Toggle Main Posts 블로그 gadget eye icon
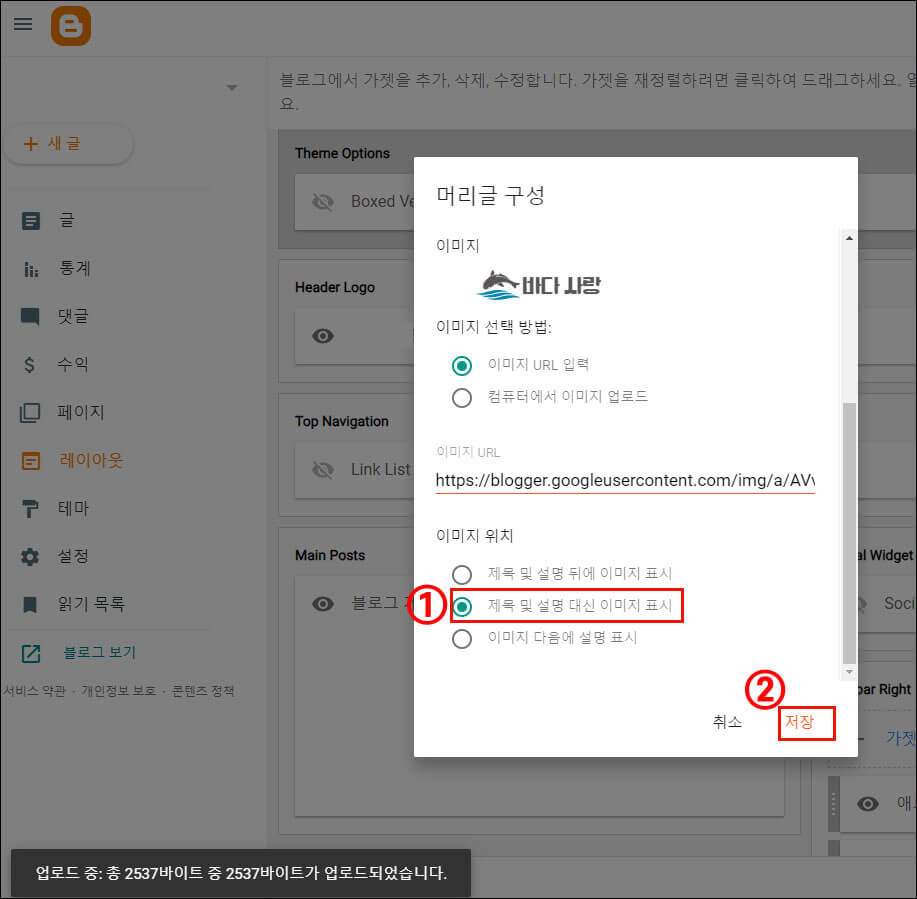The width and height of the screenshot is (917, 899). coord(323,604)
